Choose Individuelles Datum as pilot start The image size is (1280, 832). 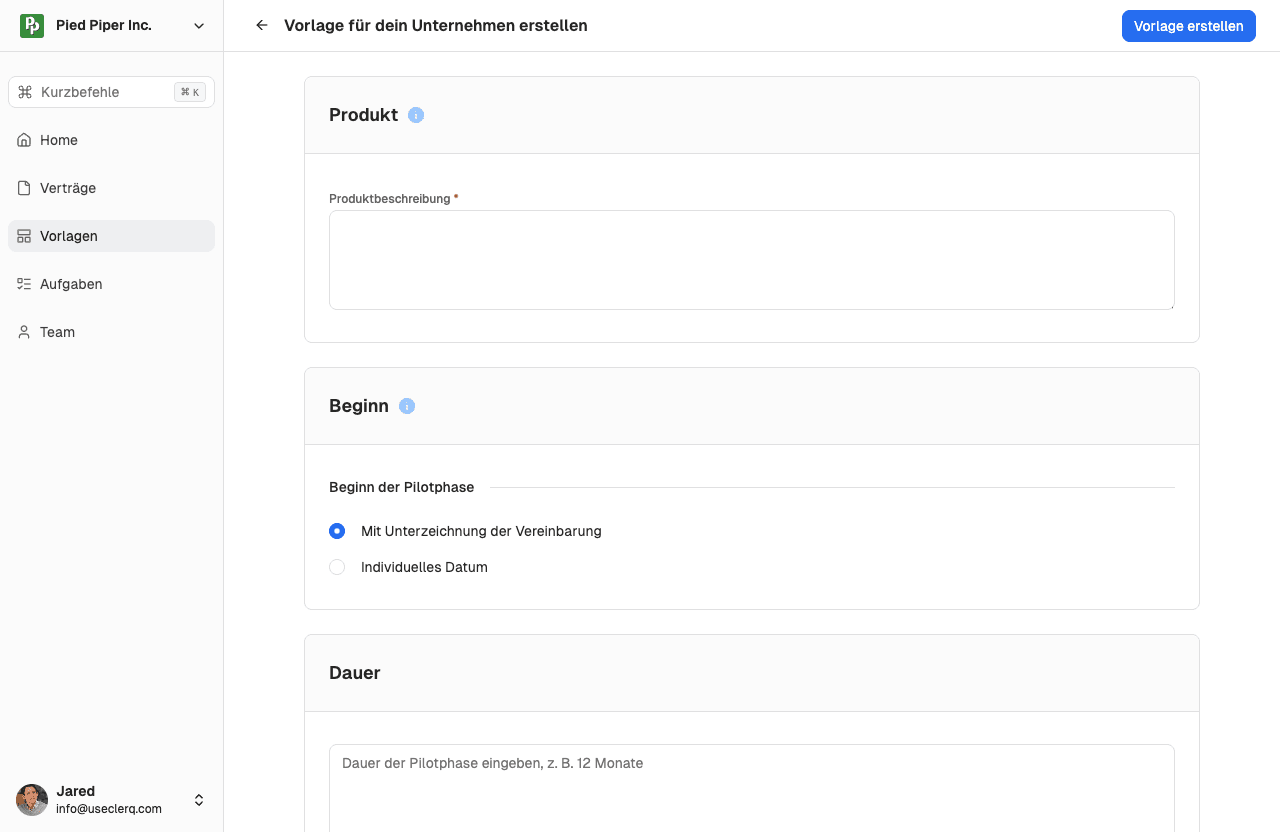337,567
